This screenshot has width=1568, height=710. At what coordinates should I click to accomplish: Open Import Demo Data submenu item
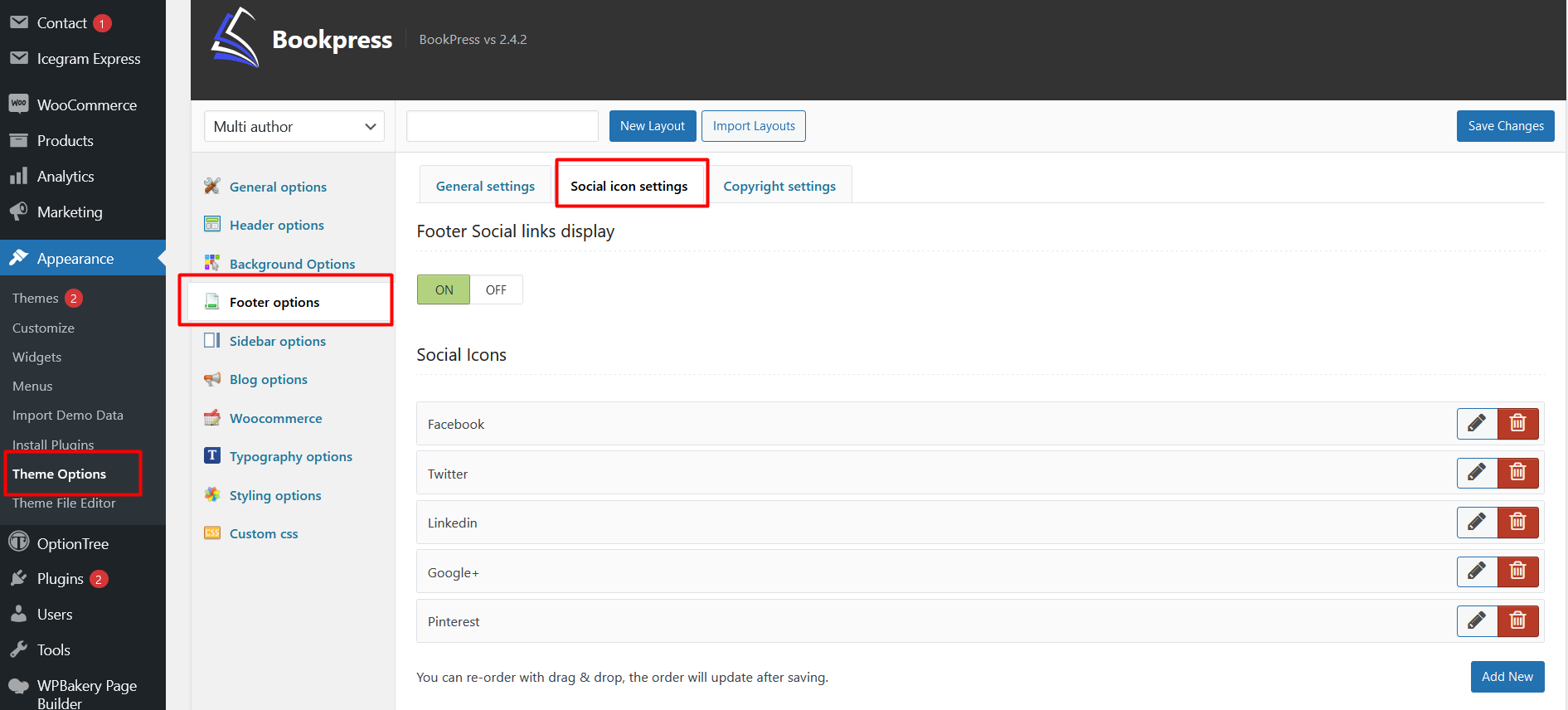point(68,415)
